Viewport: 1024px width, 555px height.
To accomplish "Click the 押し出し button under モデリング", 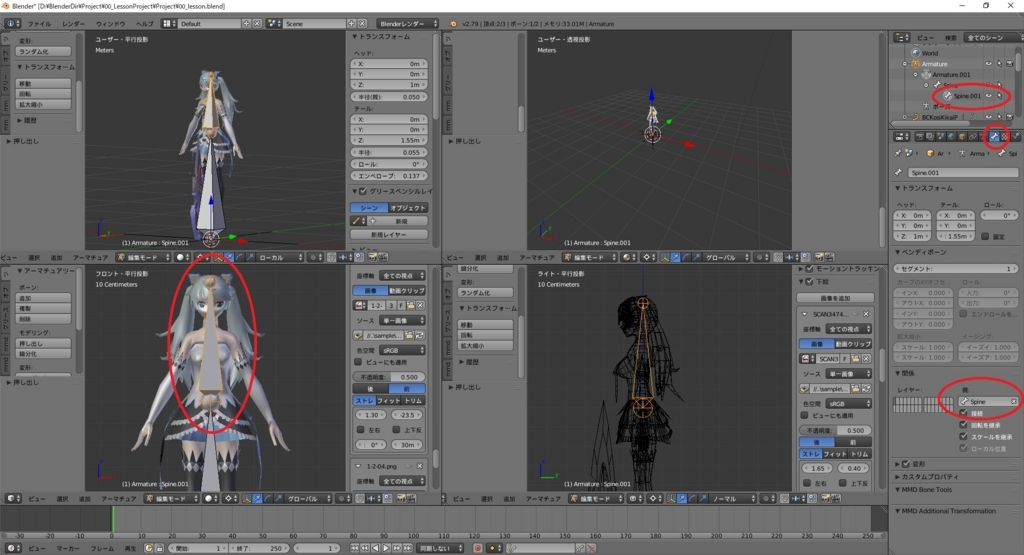I will [44, 343].
